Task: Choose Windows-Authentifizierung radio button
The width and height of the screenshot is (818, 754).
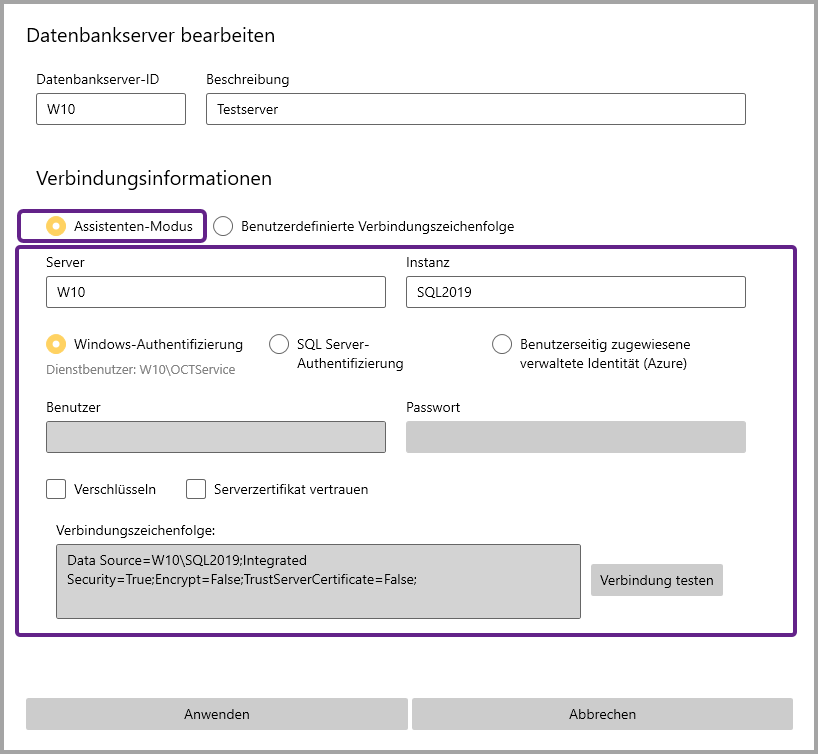Action: (x=57, y=344)
